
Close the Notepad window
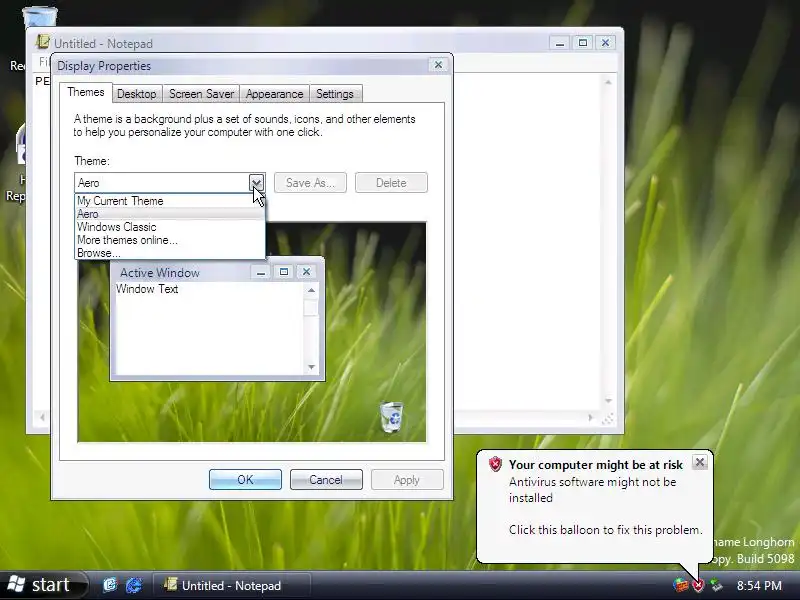[x=605, y=43]
